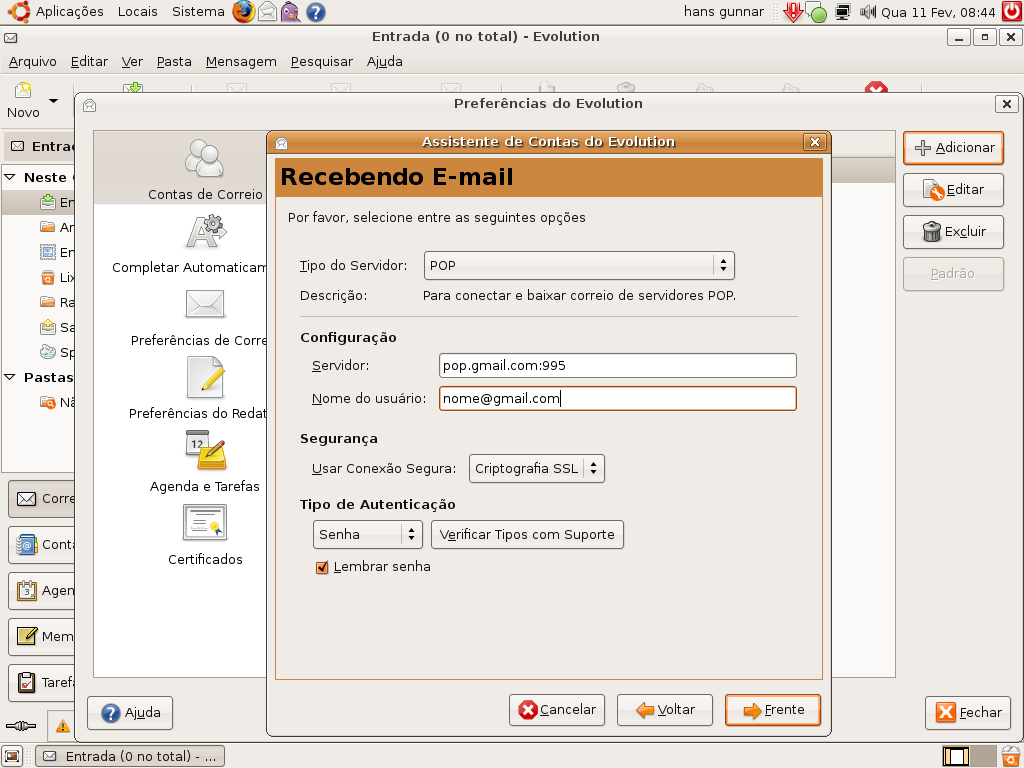The height and width of the screenshot is (768, 1024).
Task: Open Completar Automaticamente preferences icon
Action: pos(205,232)
